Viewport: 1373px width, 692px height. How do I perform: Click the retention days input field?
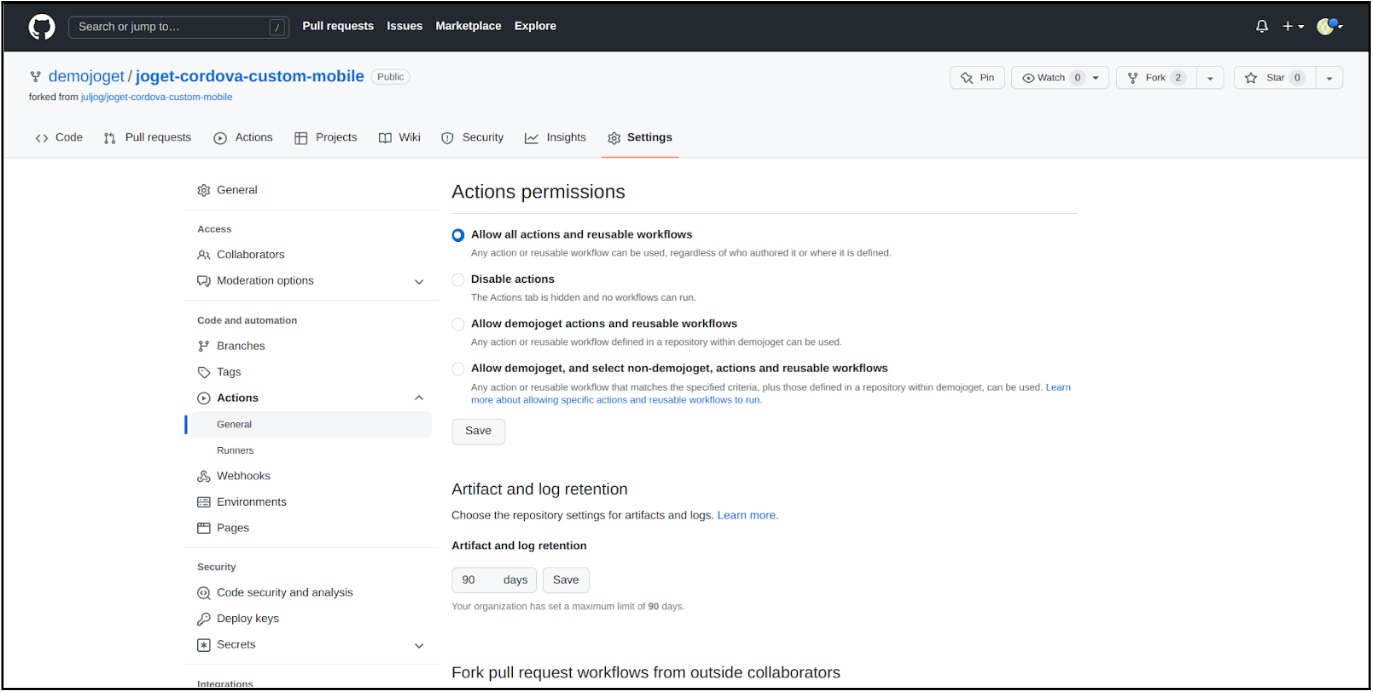point(494,580)
